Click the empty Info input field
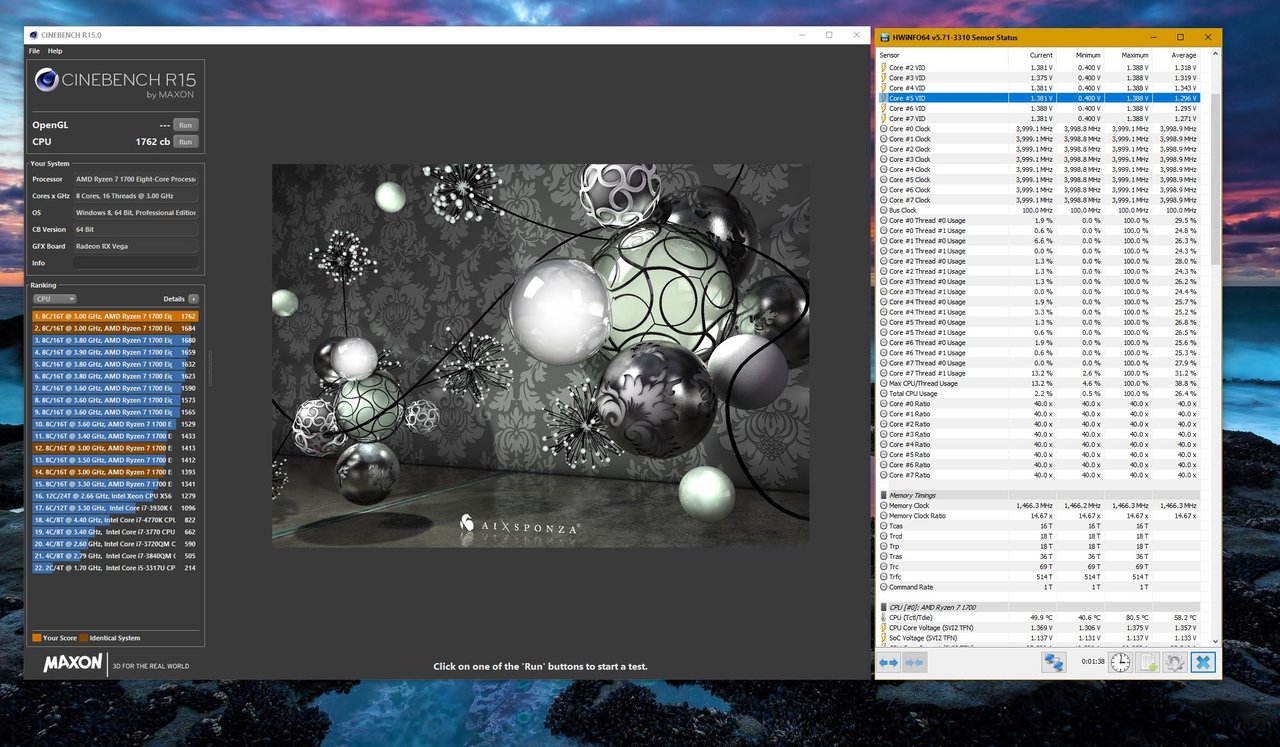The image size is (1280, 747). tap(135, 263)
